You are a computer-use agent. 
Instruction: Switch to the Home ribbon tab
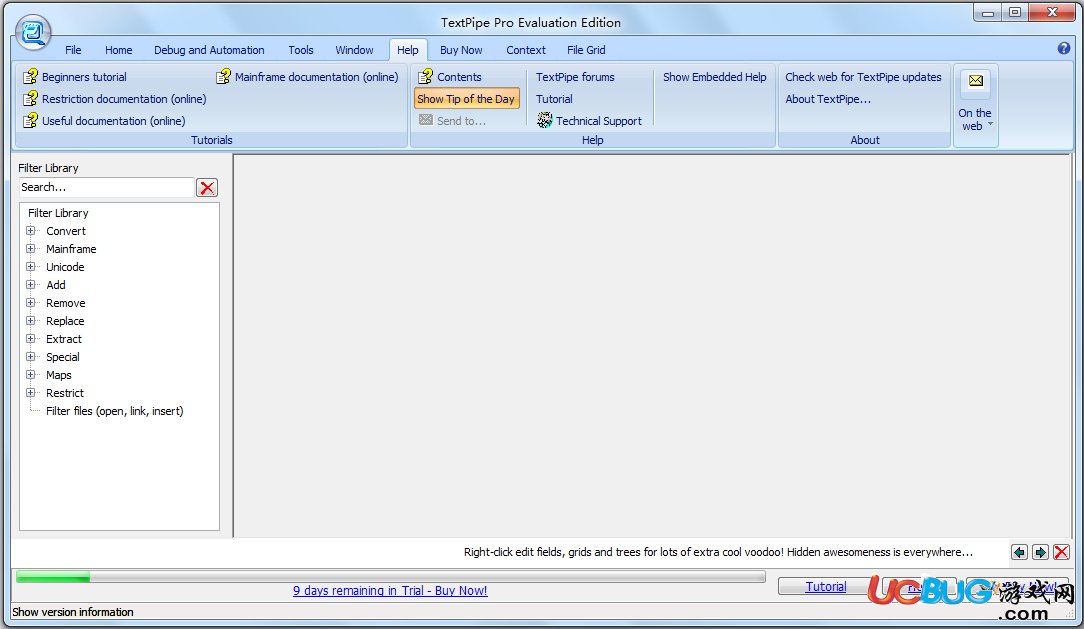coord(118,50)
